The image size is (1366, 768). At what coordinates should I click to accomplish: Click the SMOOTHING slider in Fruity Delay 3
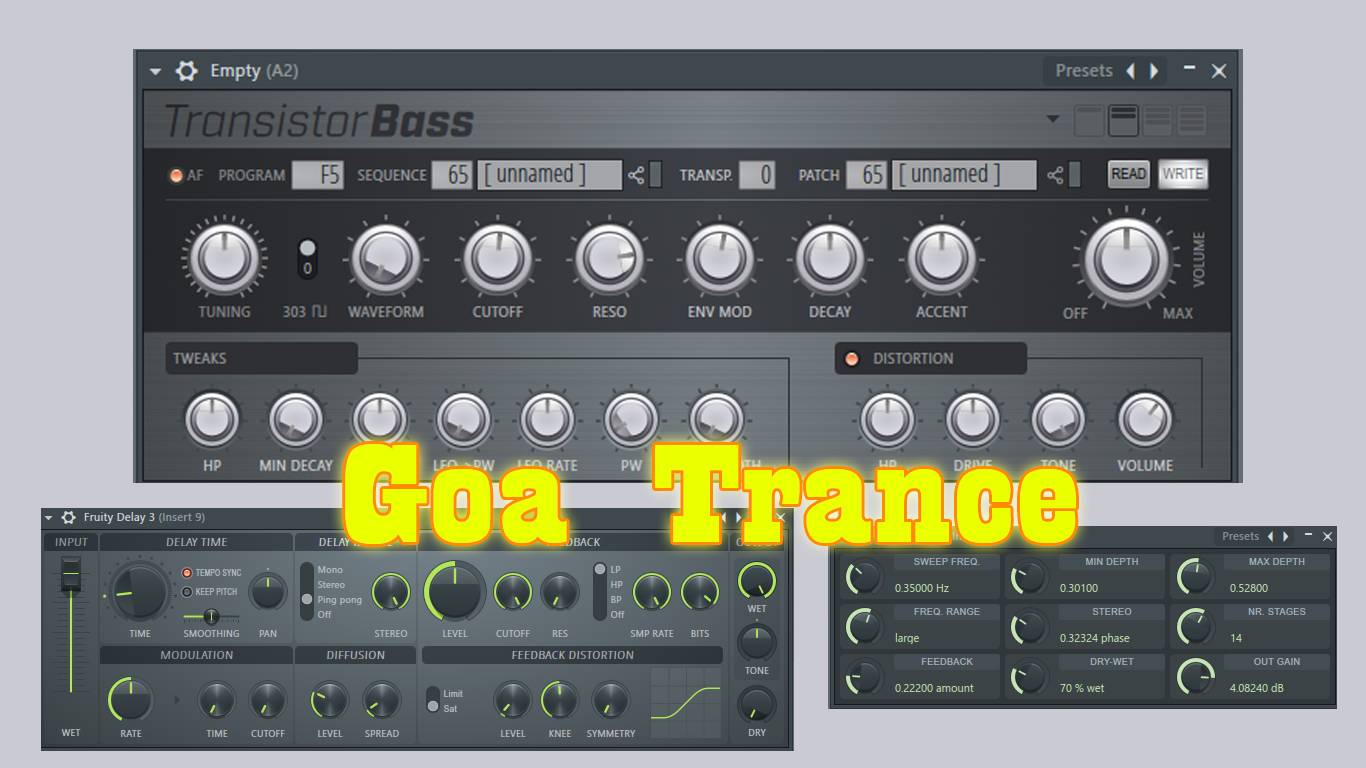(211, 617)
